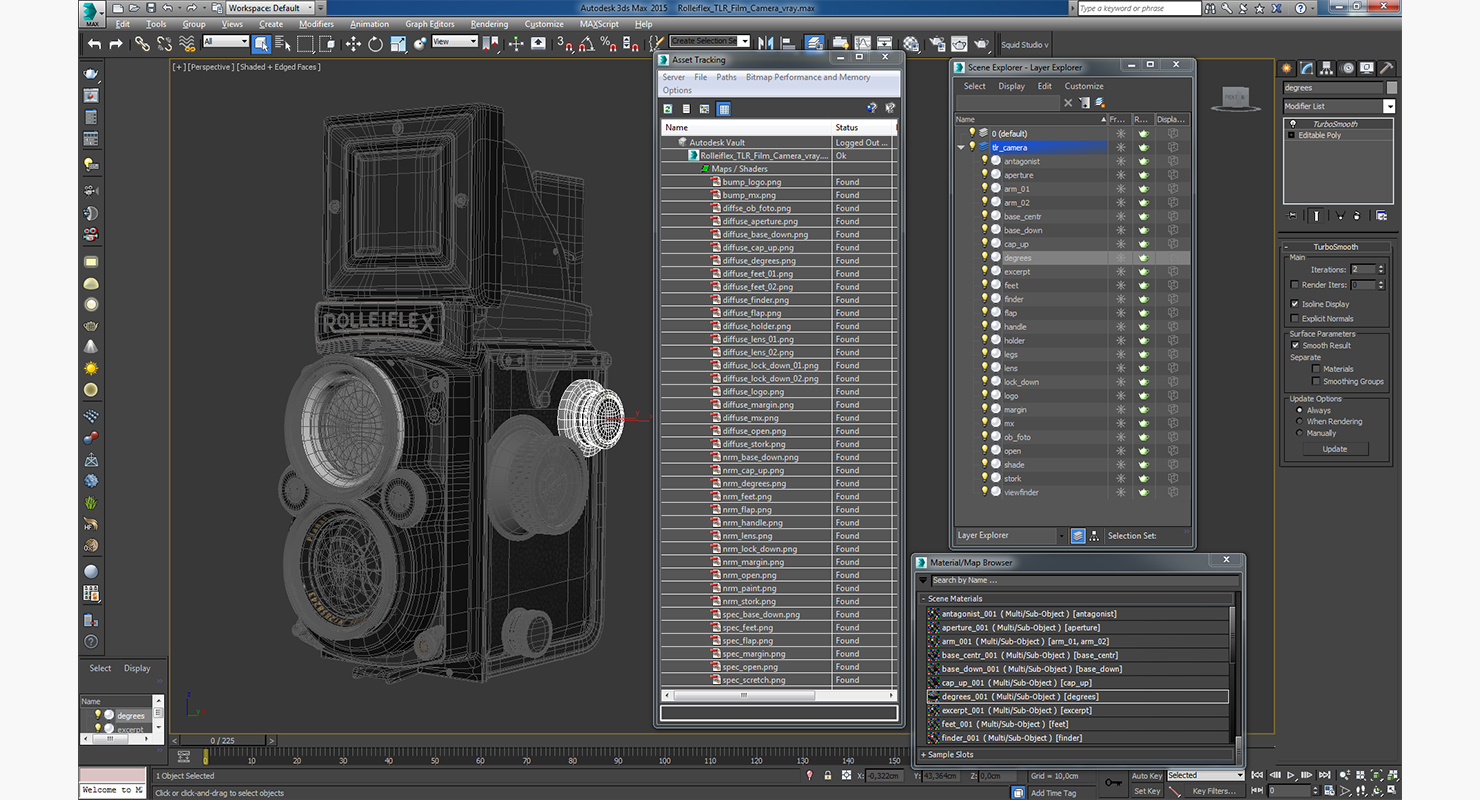This screenshot has height=800, width=1480.
Task: Click the Update button in TurboSmooth
Action: tap(1335, 449)
